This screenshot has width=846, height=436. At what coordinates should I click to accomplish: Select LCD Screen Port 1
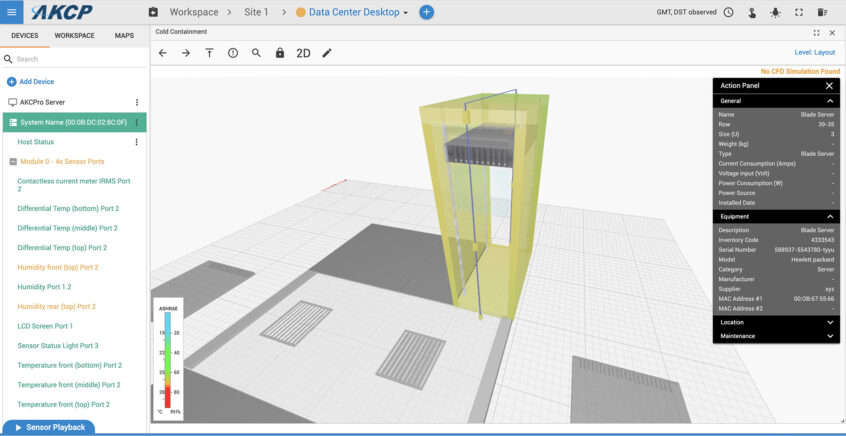click(45, 326)
